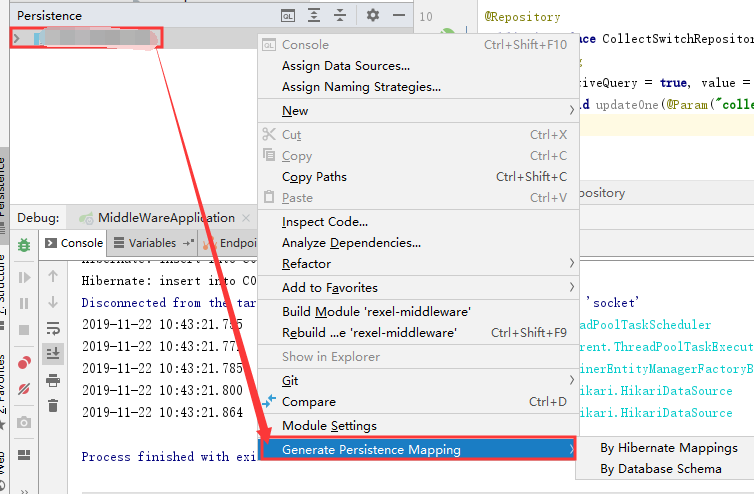Click the restore layout icon
The height and width of the screenshot is (494, 754).
click(24, 455)
